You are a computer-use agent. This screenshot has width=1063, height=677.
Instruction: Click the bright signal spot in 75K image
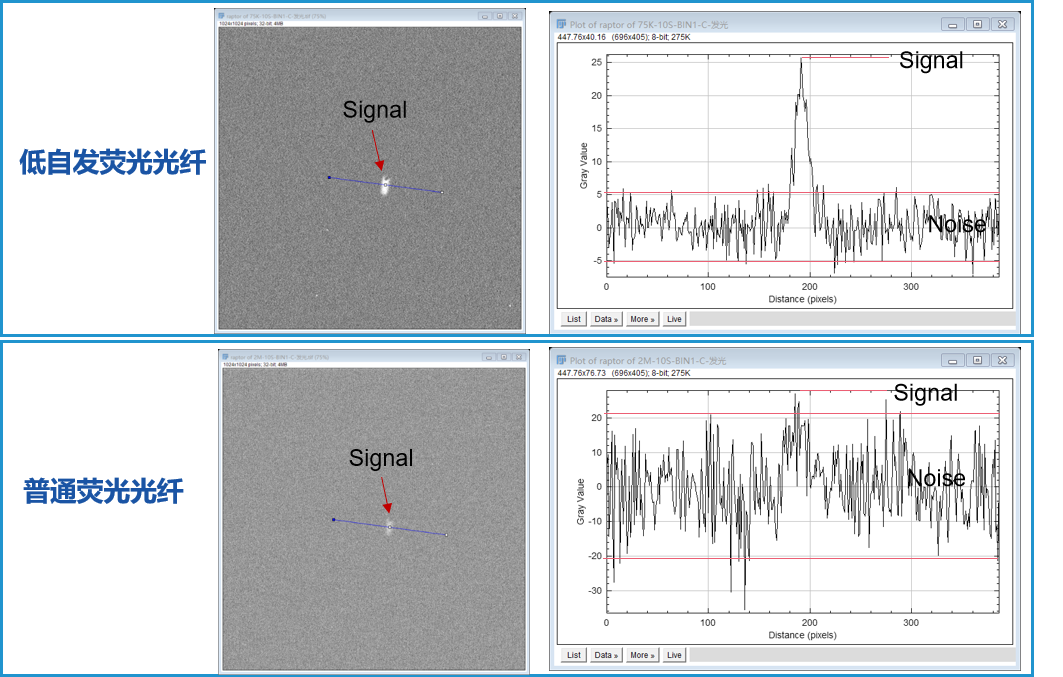coord(385,186)
